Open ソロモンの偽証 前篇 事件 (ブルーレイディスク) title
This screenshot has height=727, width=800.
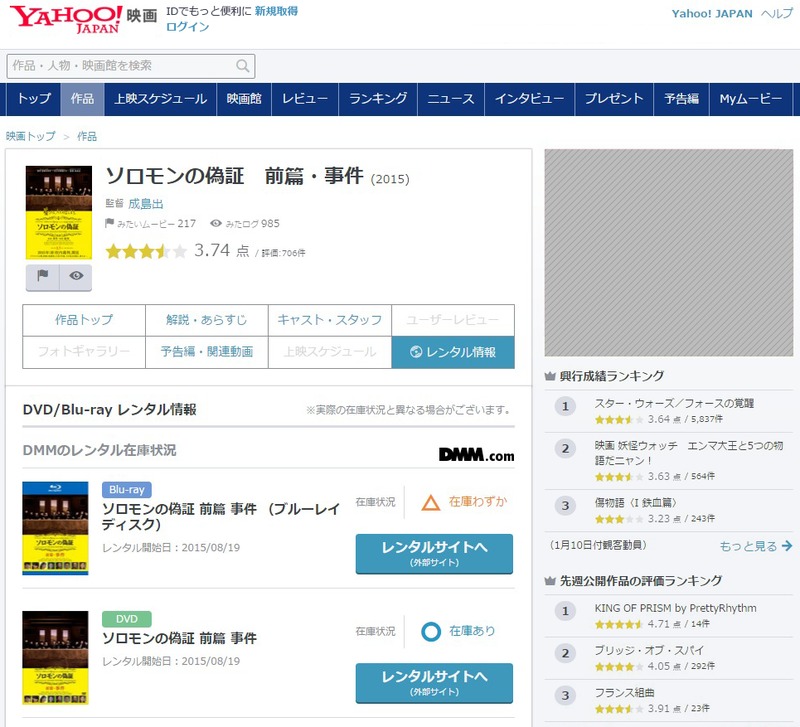[220, 516]
